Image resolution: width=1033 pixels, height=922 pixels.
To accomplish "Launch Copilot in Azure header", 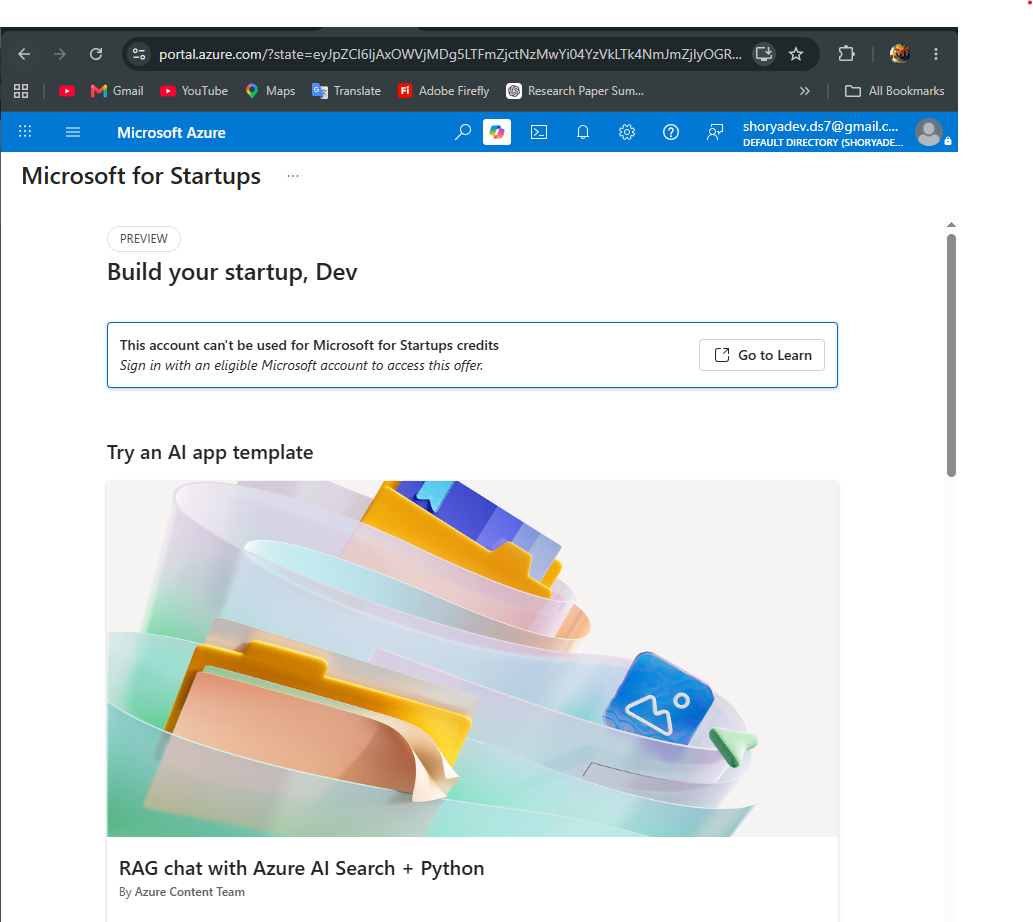I will (497, 132).
